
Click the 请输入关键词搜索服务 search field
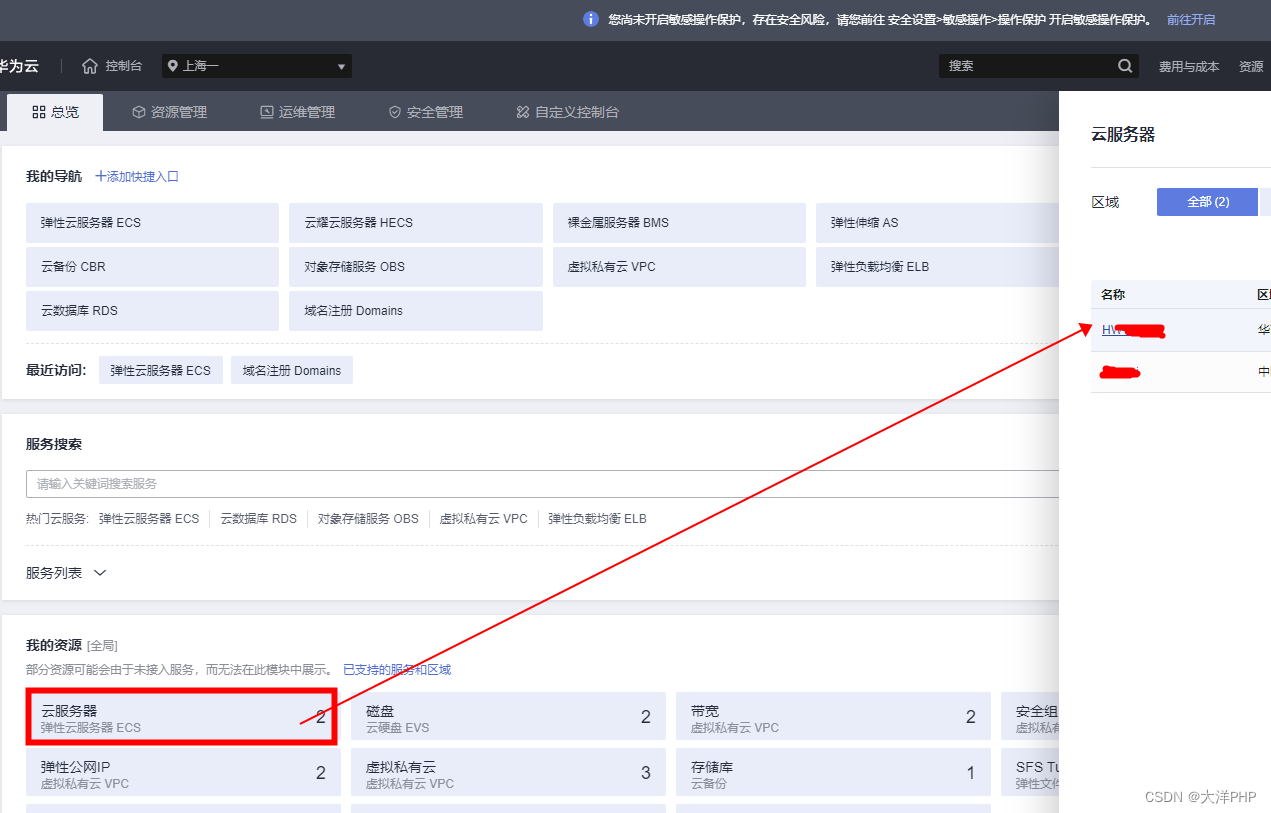coord(542,484)
